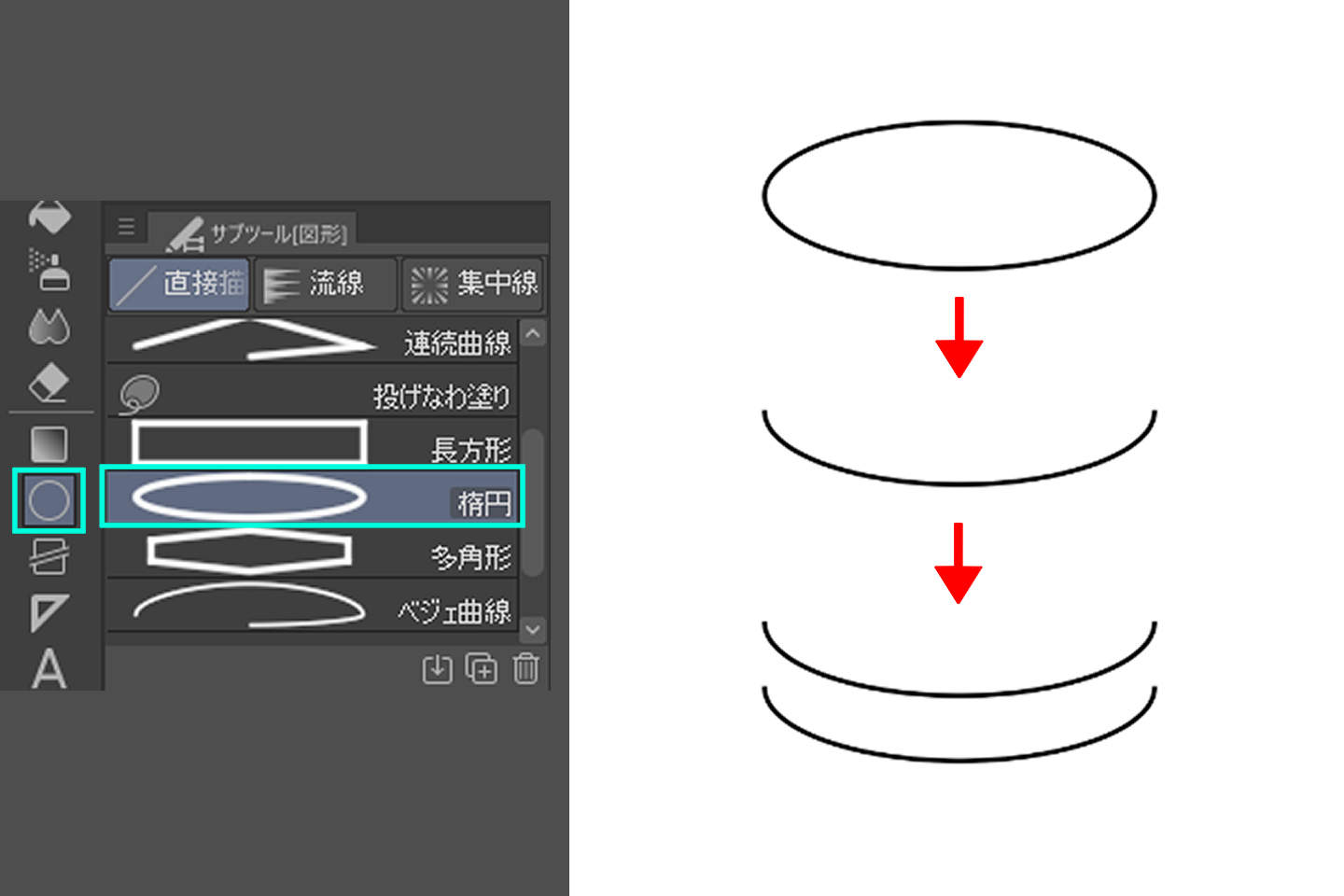Select the Eraser tool
Screen dimensions: 1344x896
pyautogui.click(x=49, y=383)
